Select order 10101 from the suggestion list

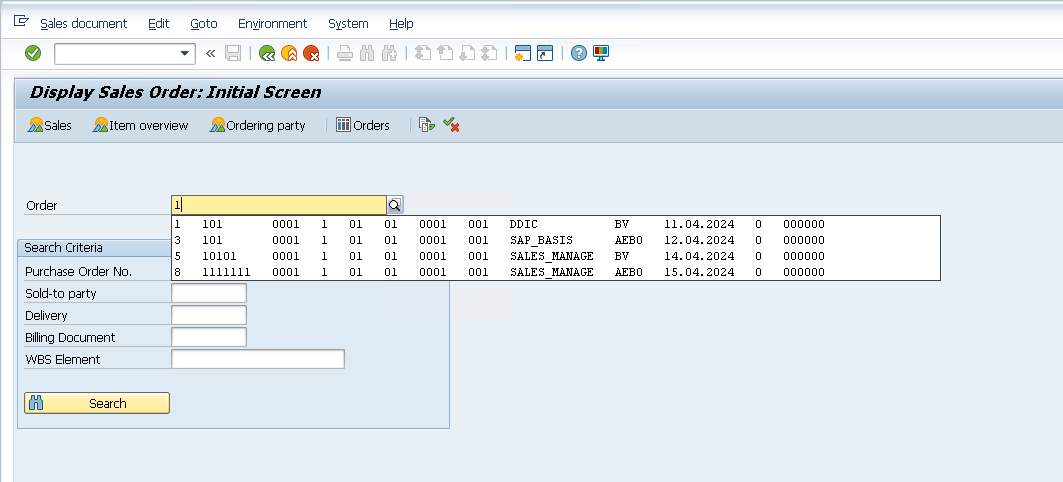click(220, 256)
